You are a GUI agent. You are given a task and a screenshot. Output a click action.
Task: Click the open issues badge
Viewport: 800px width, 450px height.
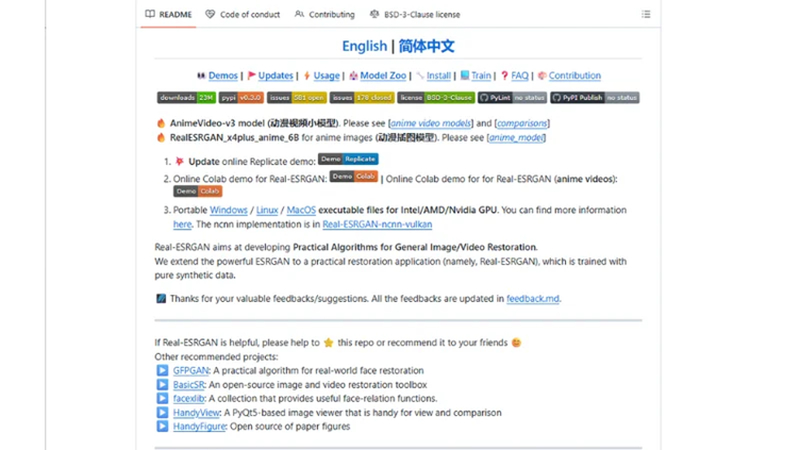(297, 97)
